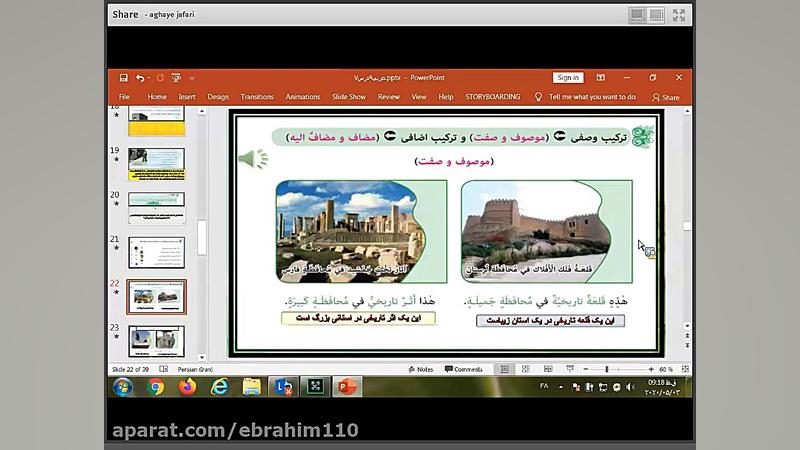Click the slide editor scroll up arrow

pos(687,111)
